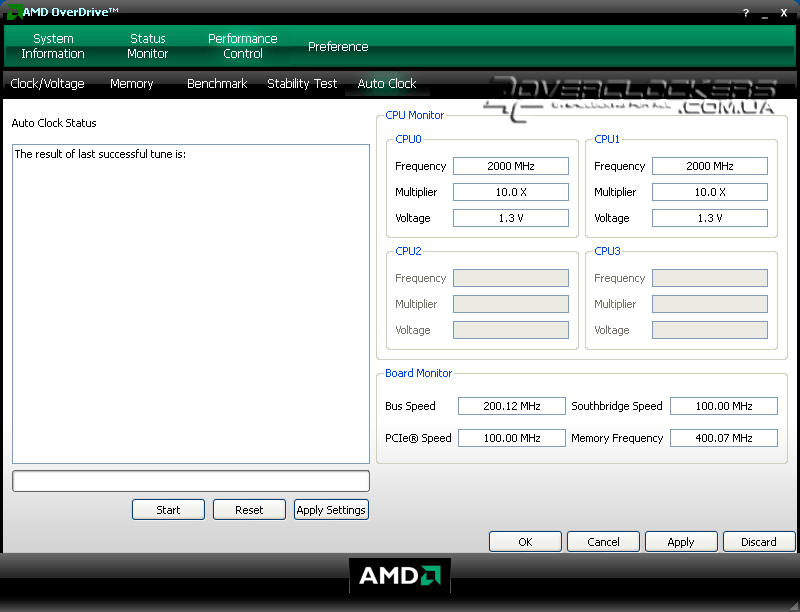Screen dimensions: 800x612
Task: Open help with the question mark icon
Action: tap(746, 13)
